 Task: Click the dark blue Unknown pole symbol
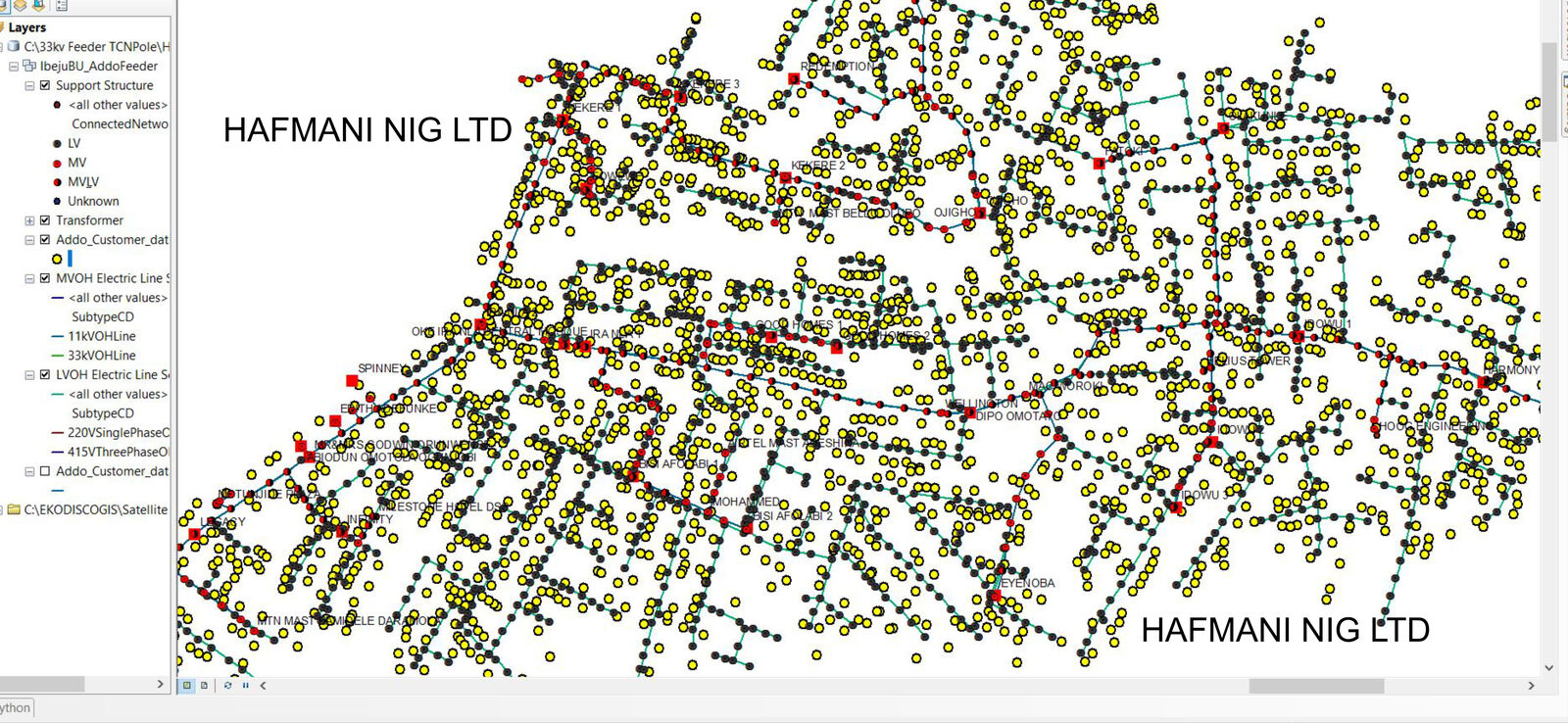[57, 201]
